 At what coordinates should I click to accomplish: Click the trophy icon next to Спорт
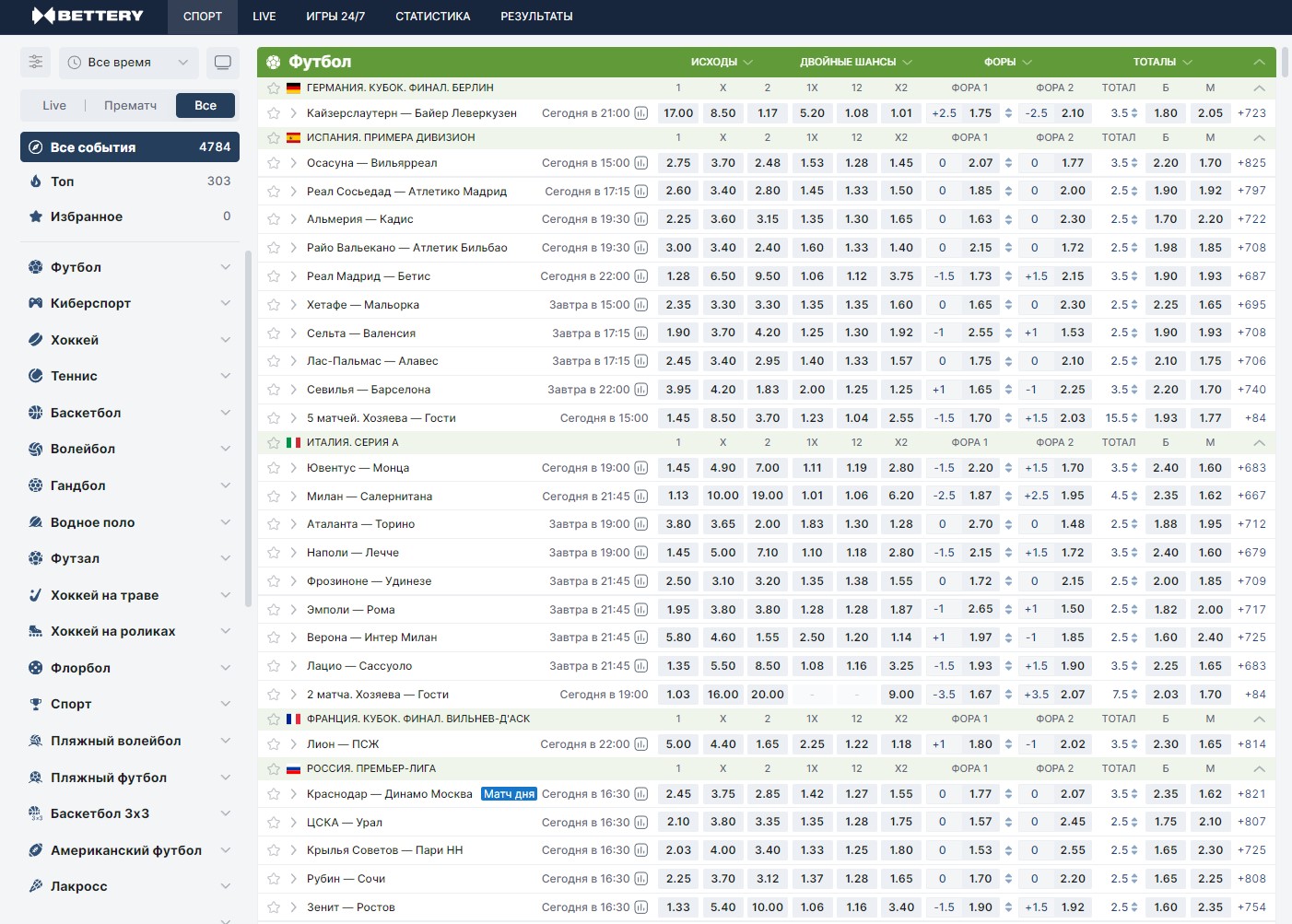(x=36, y=704)
